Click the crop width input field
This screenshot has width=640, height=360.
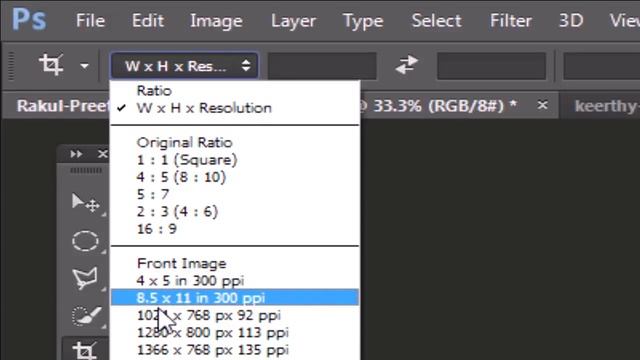pyautogui.click(x=322, y=66)
